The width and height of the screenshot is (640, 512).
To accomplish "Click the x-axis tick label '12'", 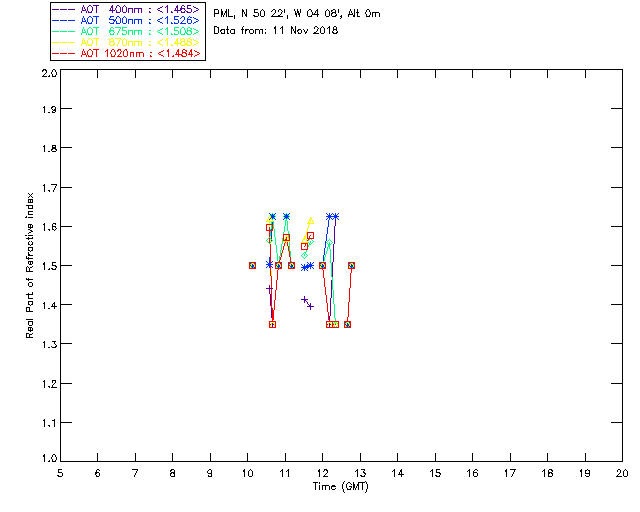I will pyautogui.click(x=322, y=473).
